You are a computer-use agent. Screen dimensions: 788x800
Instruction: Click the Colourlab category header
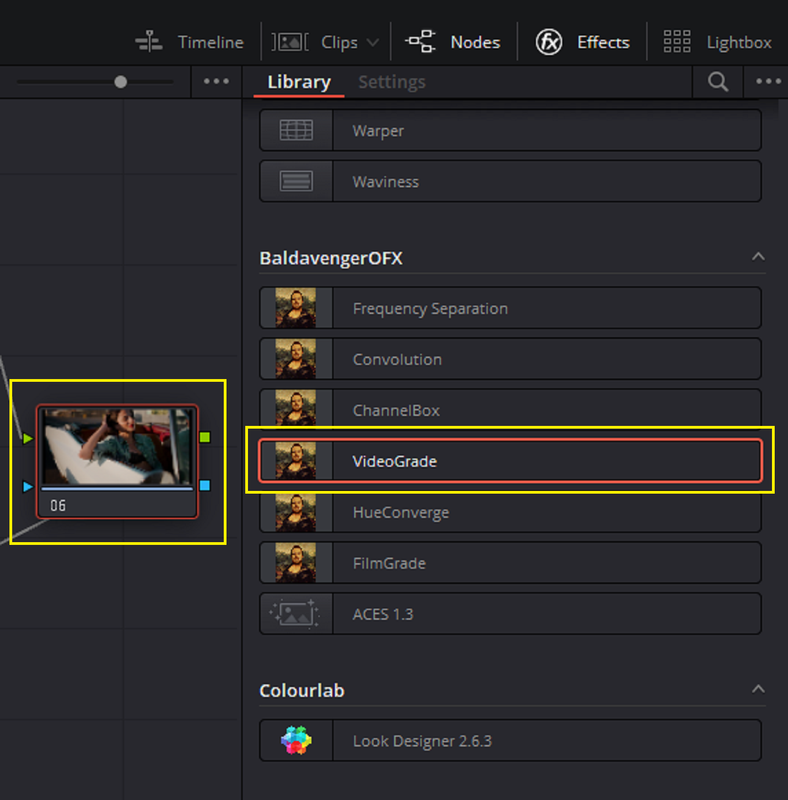point(302,690)
